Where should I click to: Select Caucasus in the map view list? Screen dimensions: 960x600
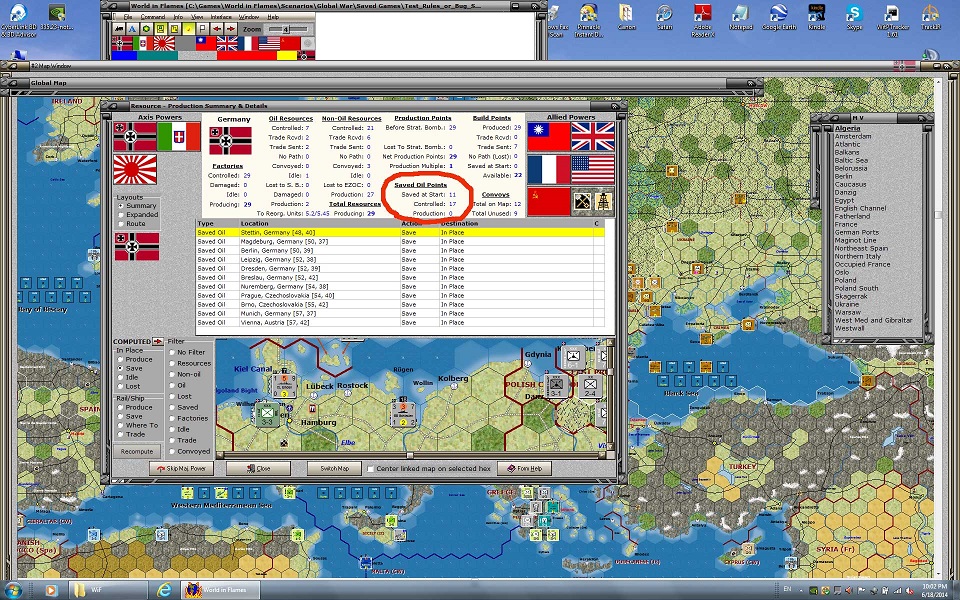[850, 184]
